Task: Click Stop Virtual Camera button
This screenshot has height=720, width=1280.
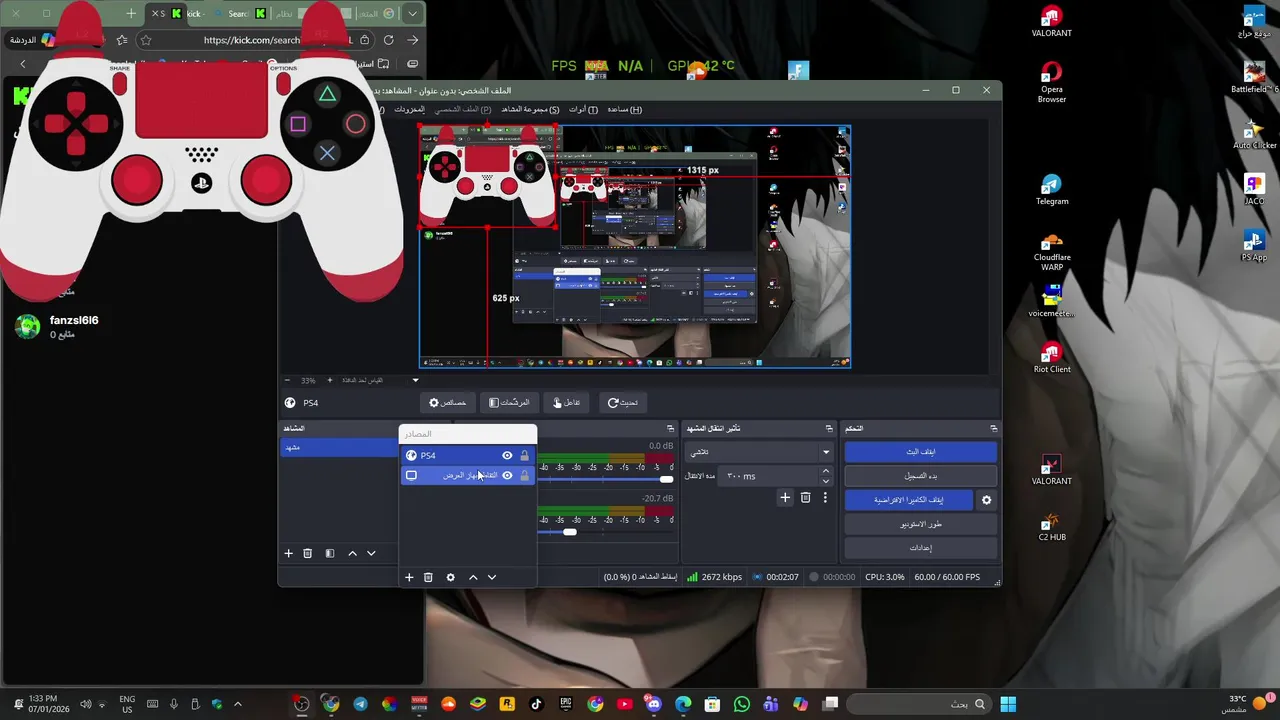Action: coord(909,500)
